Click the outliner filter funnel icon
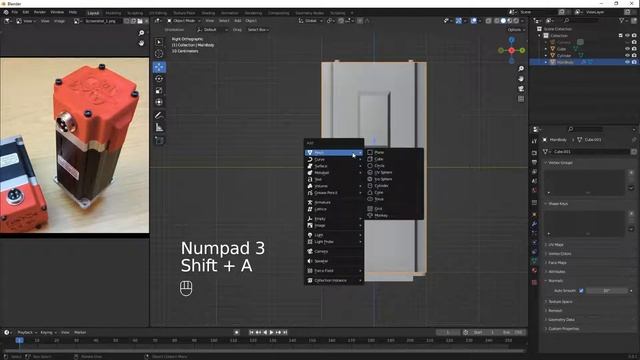 click(622, 20)
